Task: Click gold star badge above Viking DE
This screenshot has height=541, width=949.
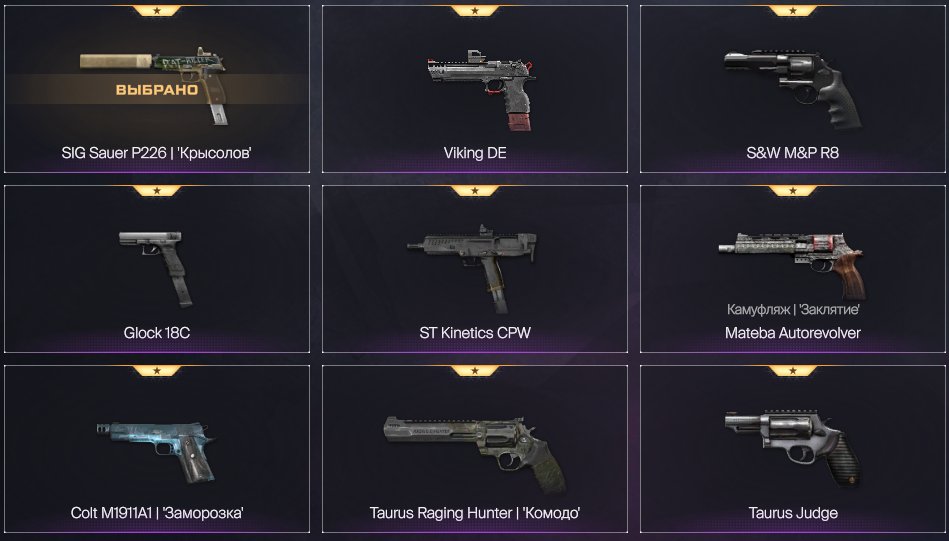Action: [475, 11]
